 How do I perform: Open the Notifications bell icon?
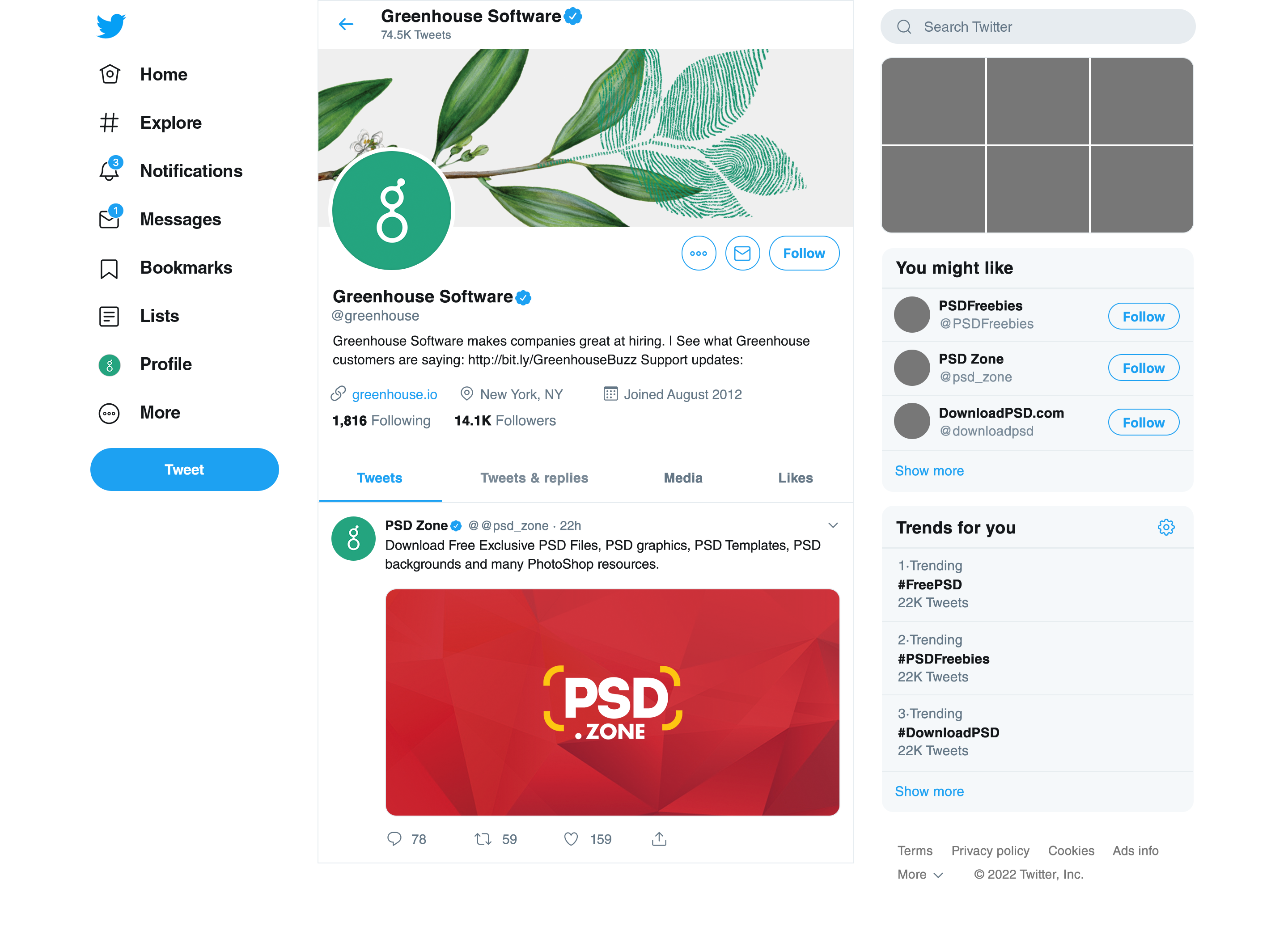tap(109, 170)
